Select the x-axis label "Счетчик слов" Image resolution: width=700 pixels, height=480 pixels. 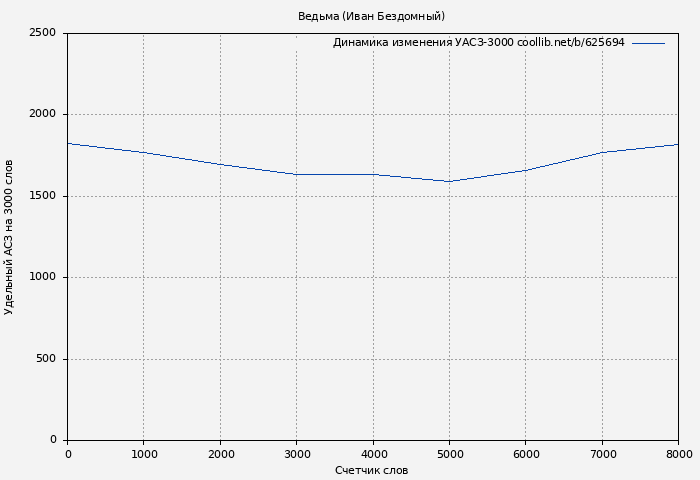click(371, 470)
